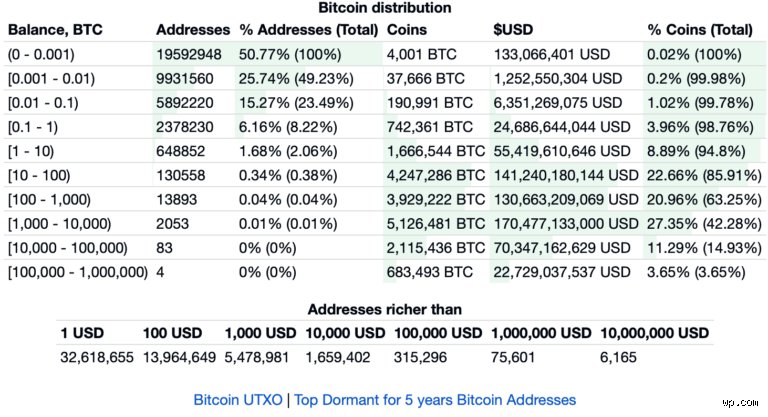Select the [1 - 10) balance range cell

click(x=31, y=151)
